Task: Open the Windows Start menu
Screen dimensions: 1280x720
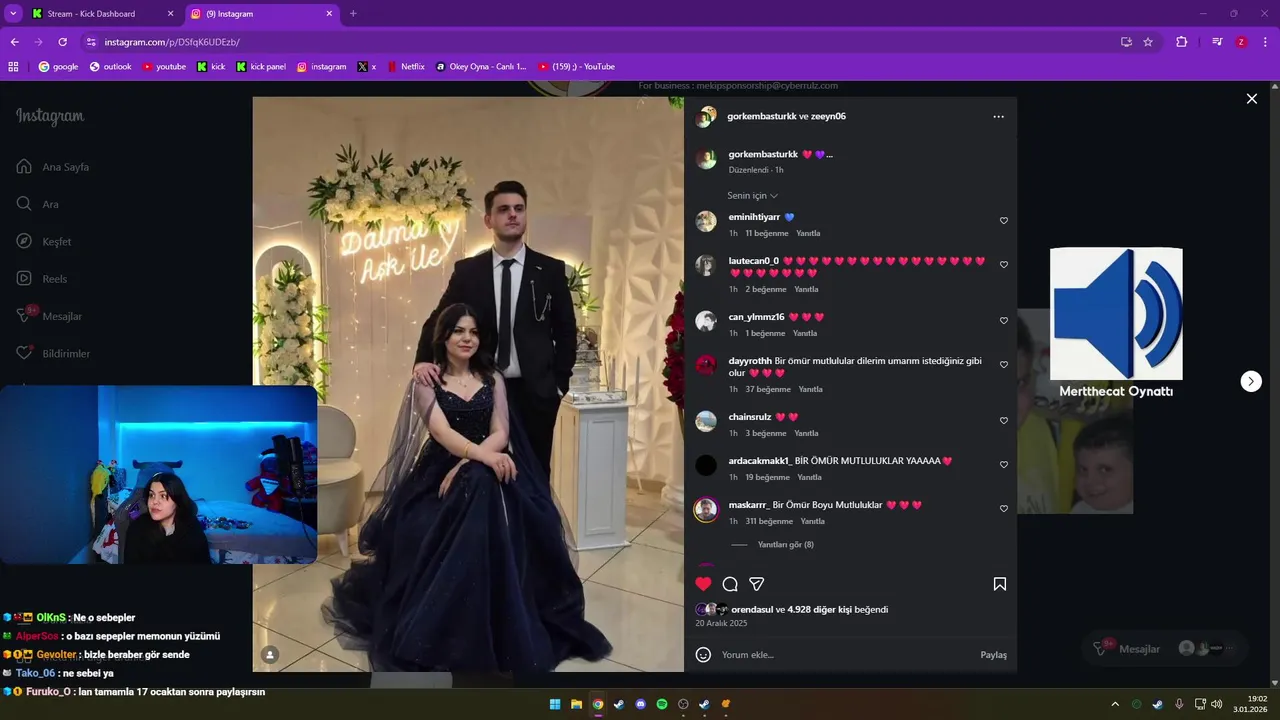Action: tap(555, 704)
